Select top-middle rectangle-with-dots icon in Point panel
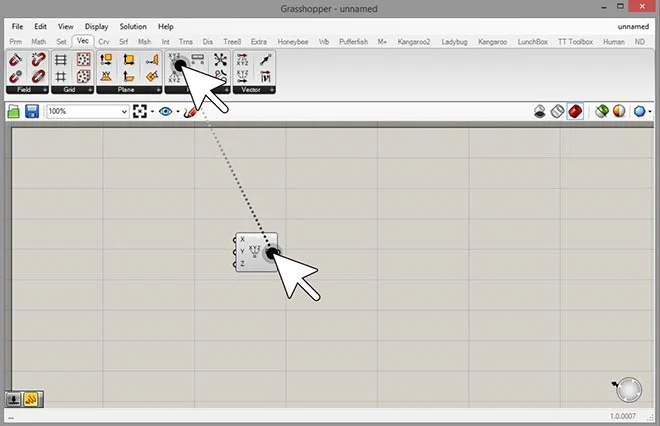Viewport: 660px width, 426px height. click(x=197, y=59)
